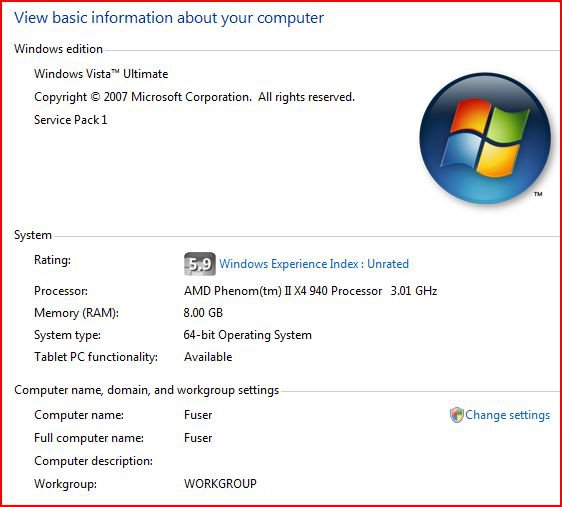562x507 pixels.
Task: Click the shield icon beside Change settings
Action: (457, 415)
